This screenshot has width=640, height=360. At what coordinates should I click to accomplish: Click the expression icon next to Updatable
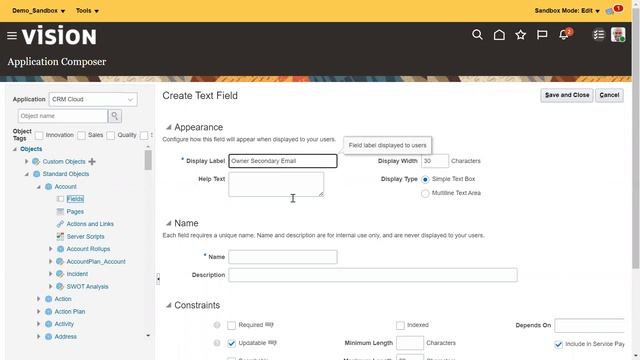pyautogui.click(x=272, y=343)
